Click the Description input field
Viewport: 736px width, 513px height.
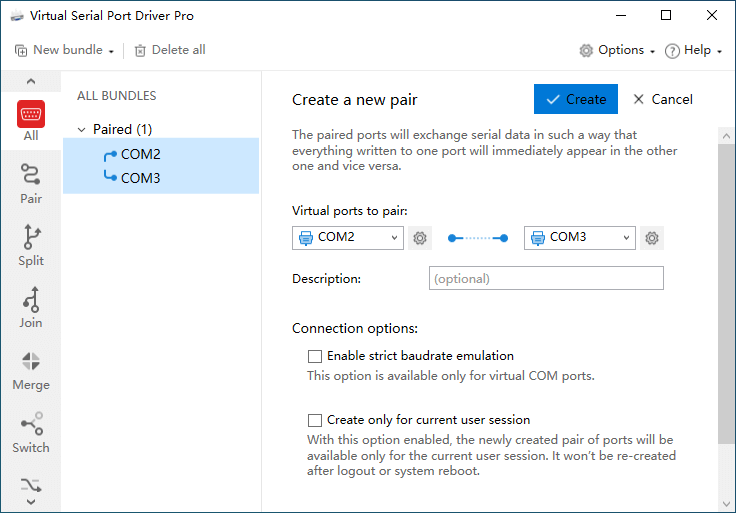coord(546,278)
